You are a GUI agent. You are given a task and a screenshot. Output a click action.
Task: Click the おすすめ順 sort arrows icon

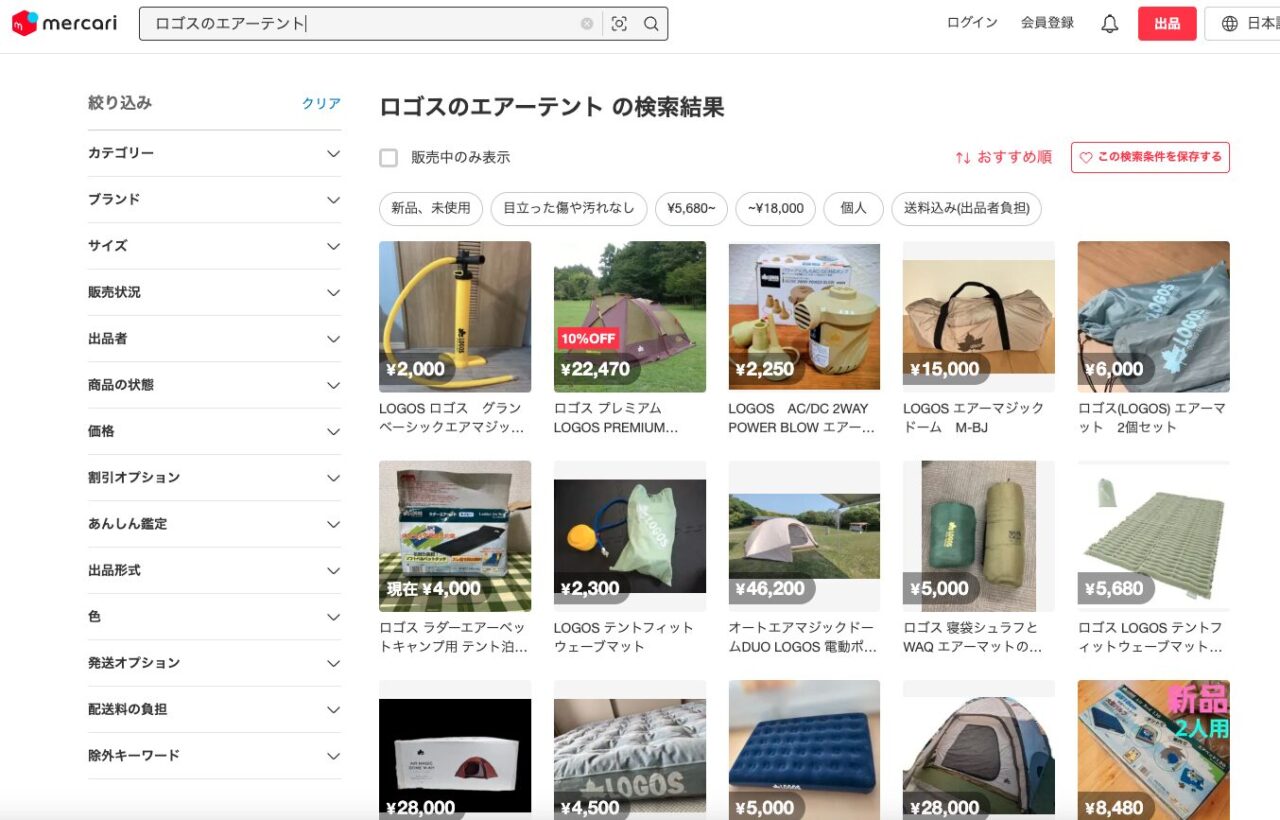coord(963,157)
